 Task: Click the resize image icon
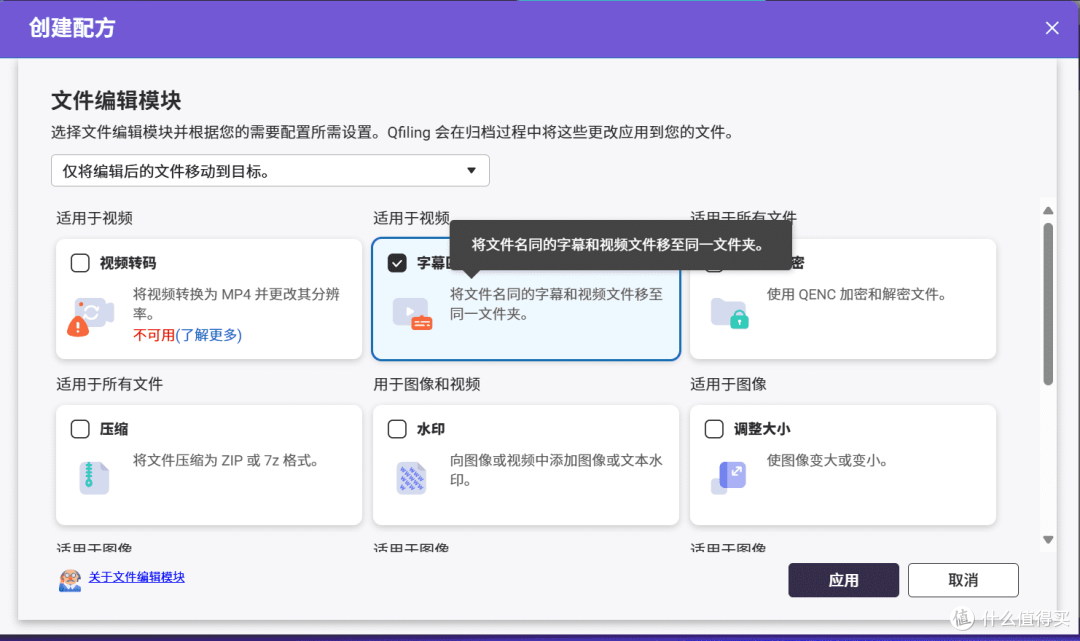click(728, 478)
